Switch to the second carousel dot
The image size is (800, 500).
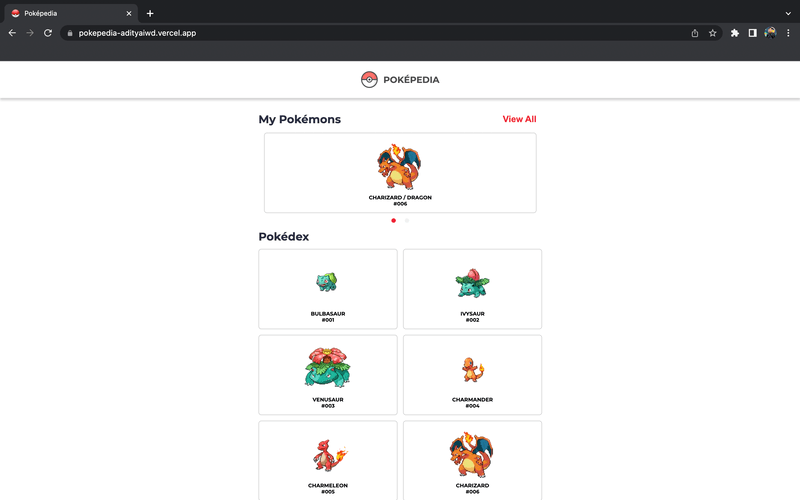click(x=407, y=221)
